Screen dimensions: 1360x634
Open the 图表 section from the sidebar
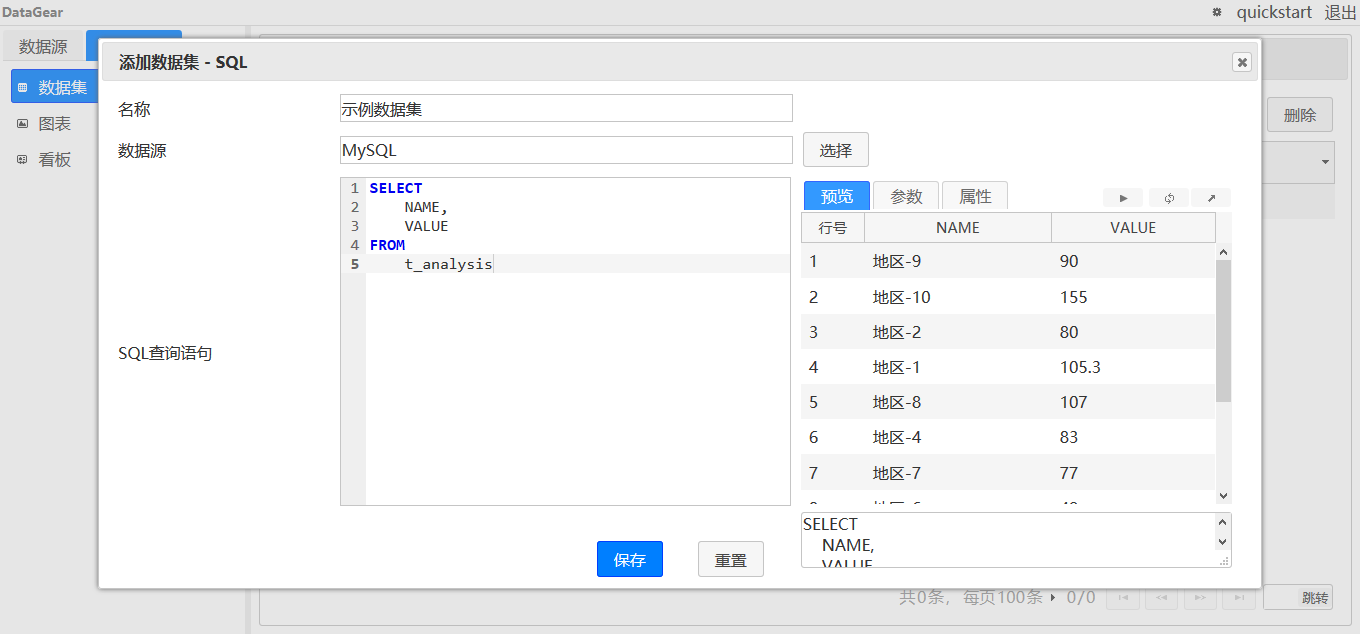(x=55, y=122)
